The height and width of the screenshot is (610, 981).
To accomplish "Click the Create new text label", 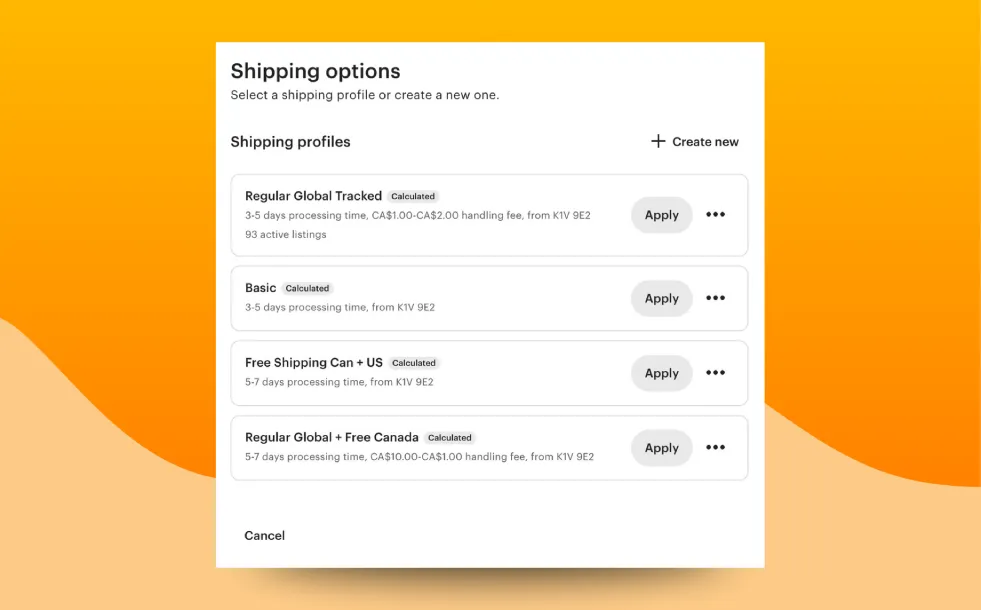I will pyautogui.click(x=705, y=142).
